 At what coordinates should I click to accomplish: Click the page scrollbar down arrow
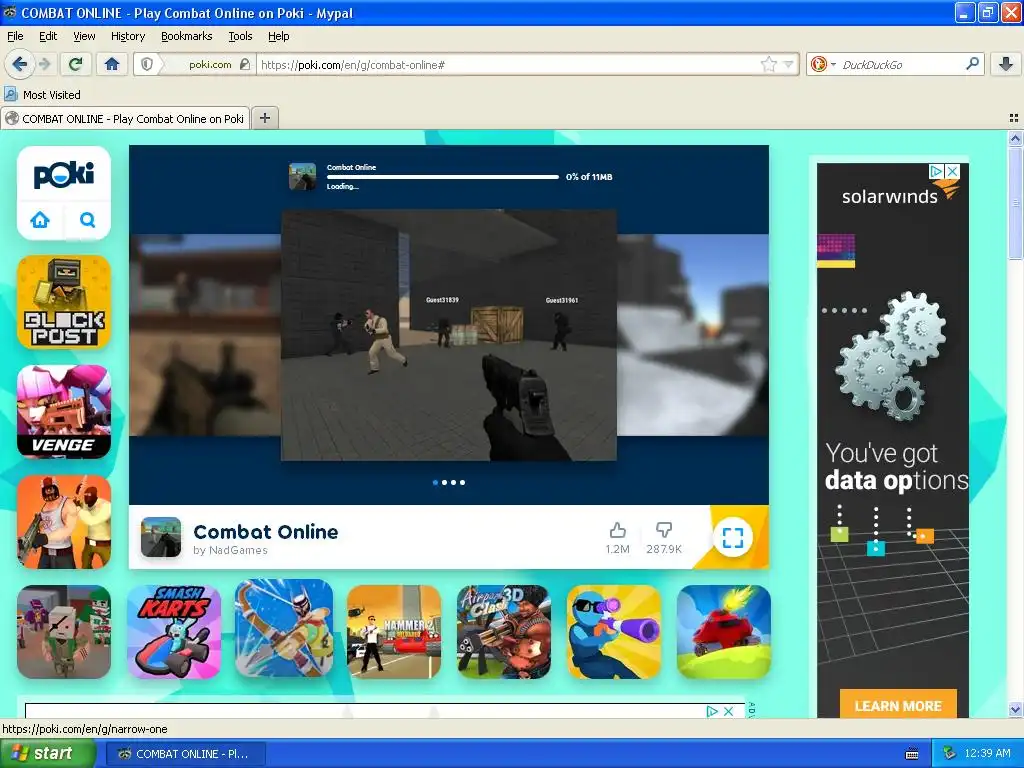coord(1015,709)
